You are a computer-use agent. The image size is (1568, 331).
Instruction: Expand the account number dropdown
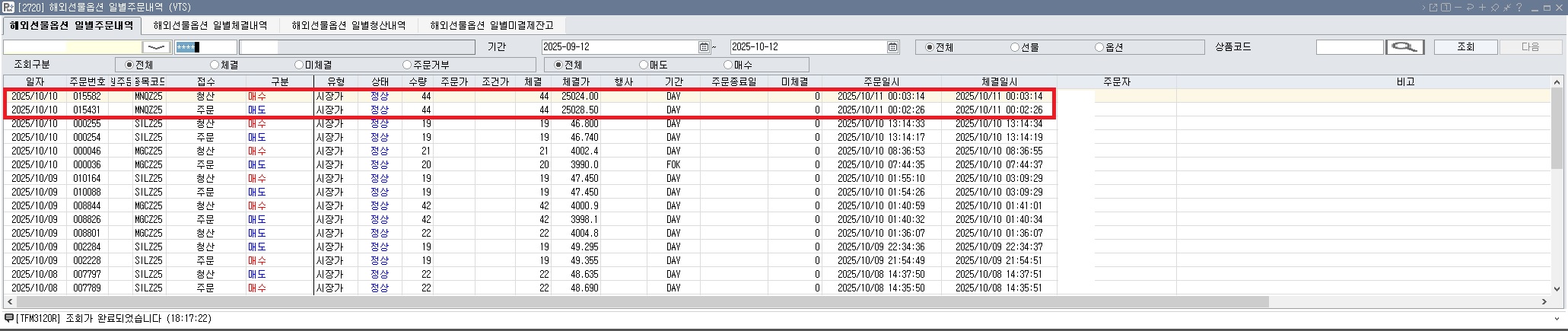156,47
